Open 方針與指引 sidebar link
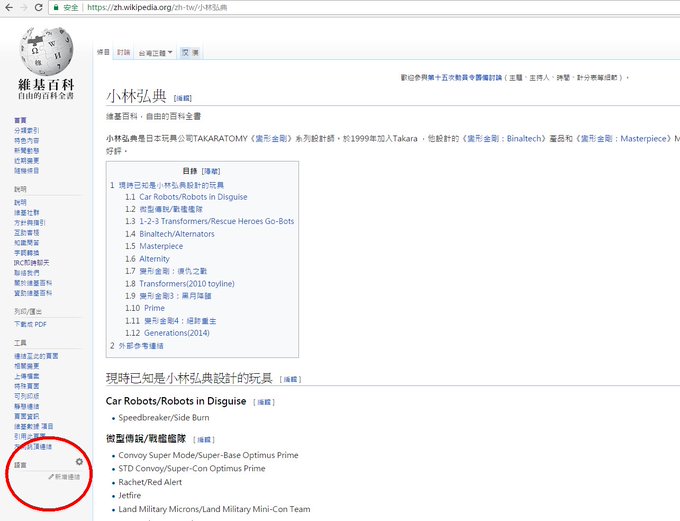 29,223
